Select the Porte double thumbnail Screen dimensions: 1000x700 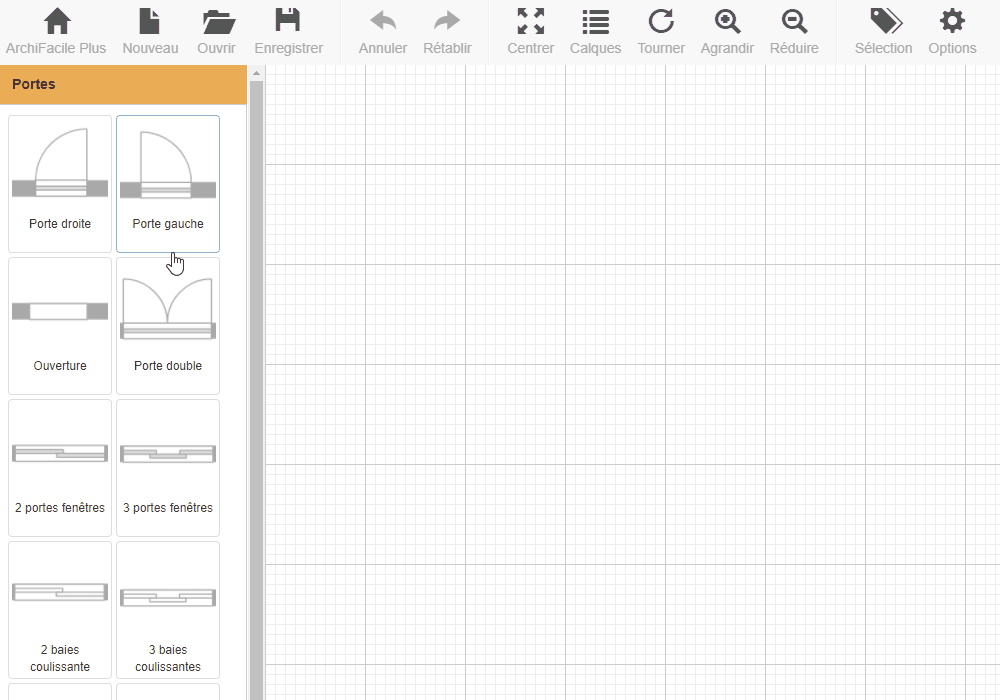click(x=168, y=326)
